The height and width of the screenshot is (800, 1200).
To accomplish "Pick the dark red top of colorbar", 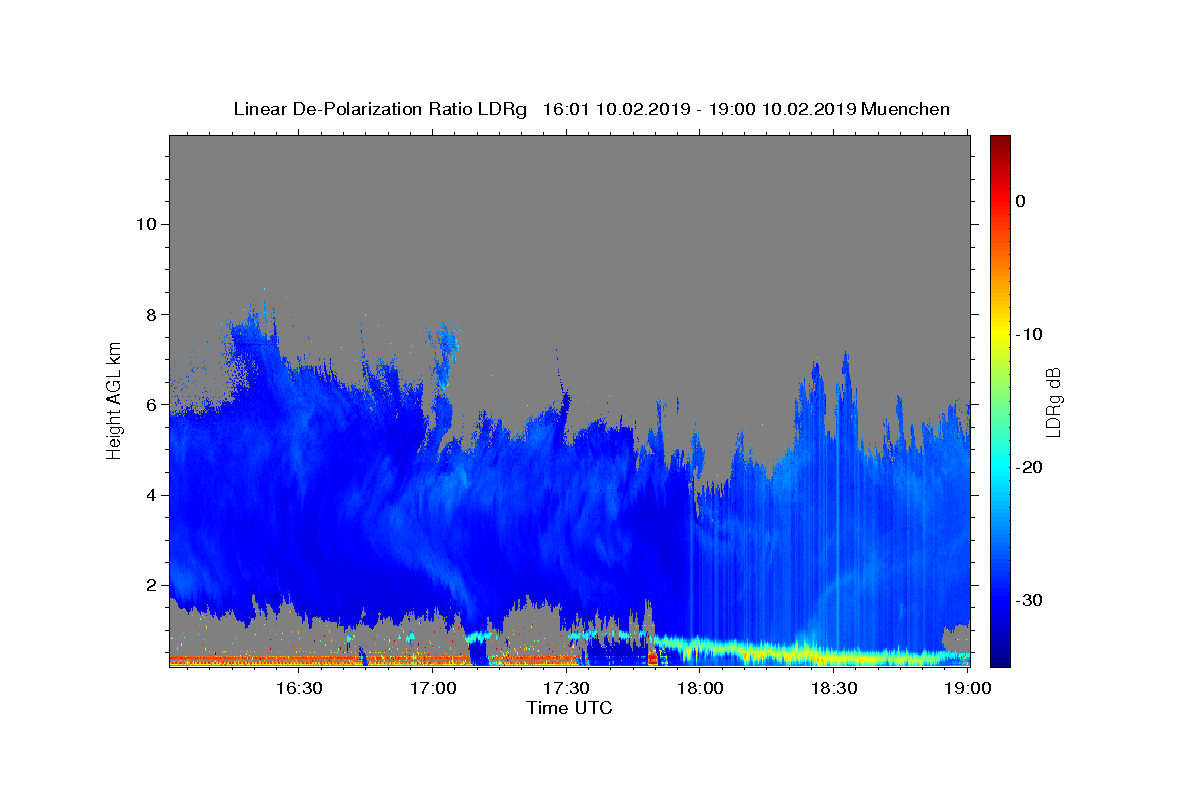I will click(1000, 142).
